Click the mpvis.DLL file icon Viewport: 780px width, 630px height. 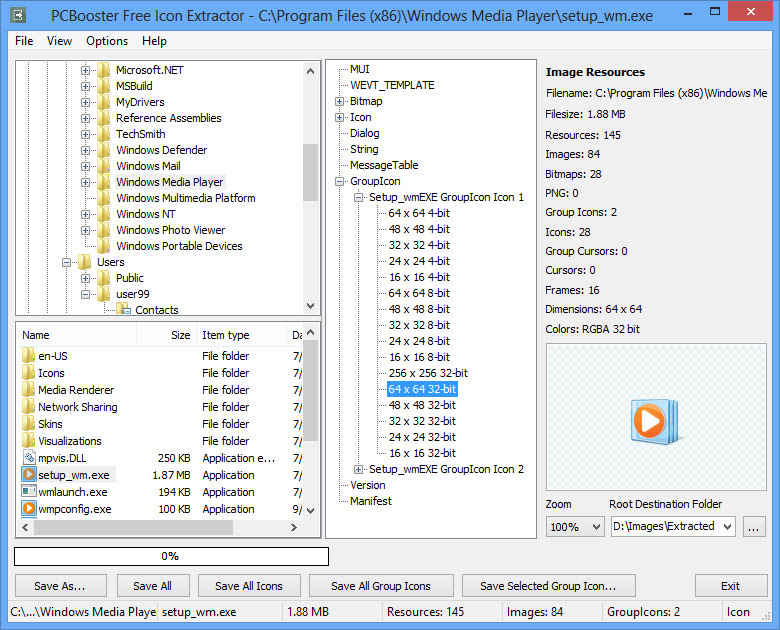pos(29,458)
